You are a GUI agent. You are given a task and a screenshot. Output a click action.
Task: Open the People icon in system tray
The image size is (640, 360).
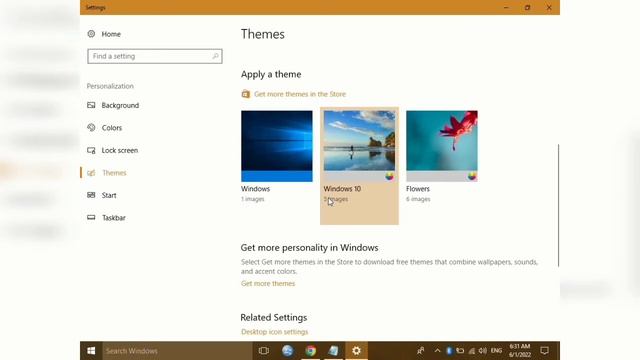420,351
